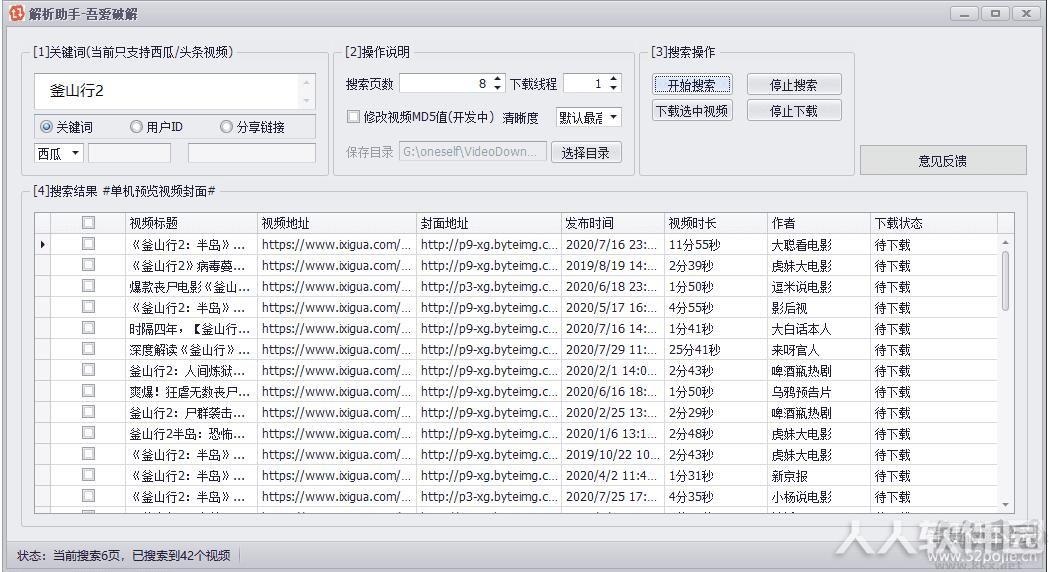This screenshot has height=572, width=1049.
Task: Open the 西瓜 platform dropdown
Action: (59, 153)
